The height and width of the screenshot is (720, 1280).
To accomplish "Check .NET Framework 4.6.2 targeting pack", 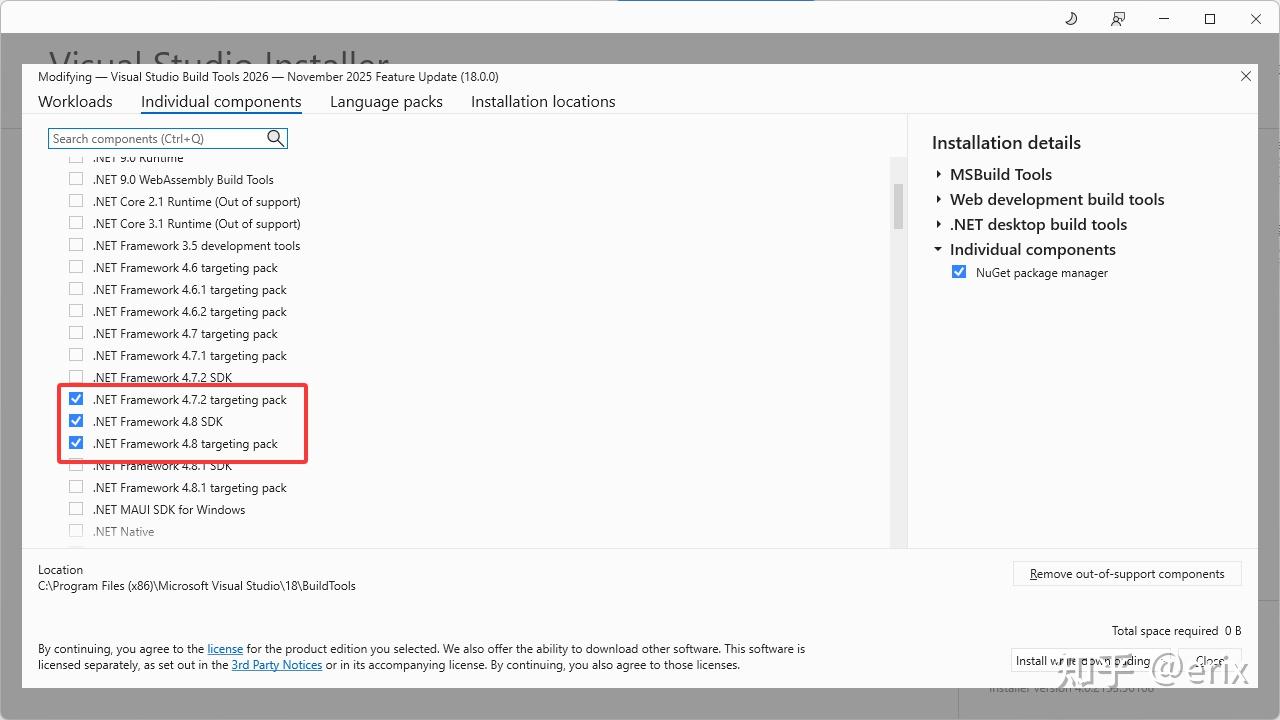I will point(76,311).
